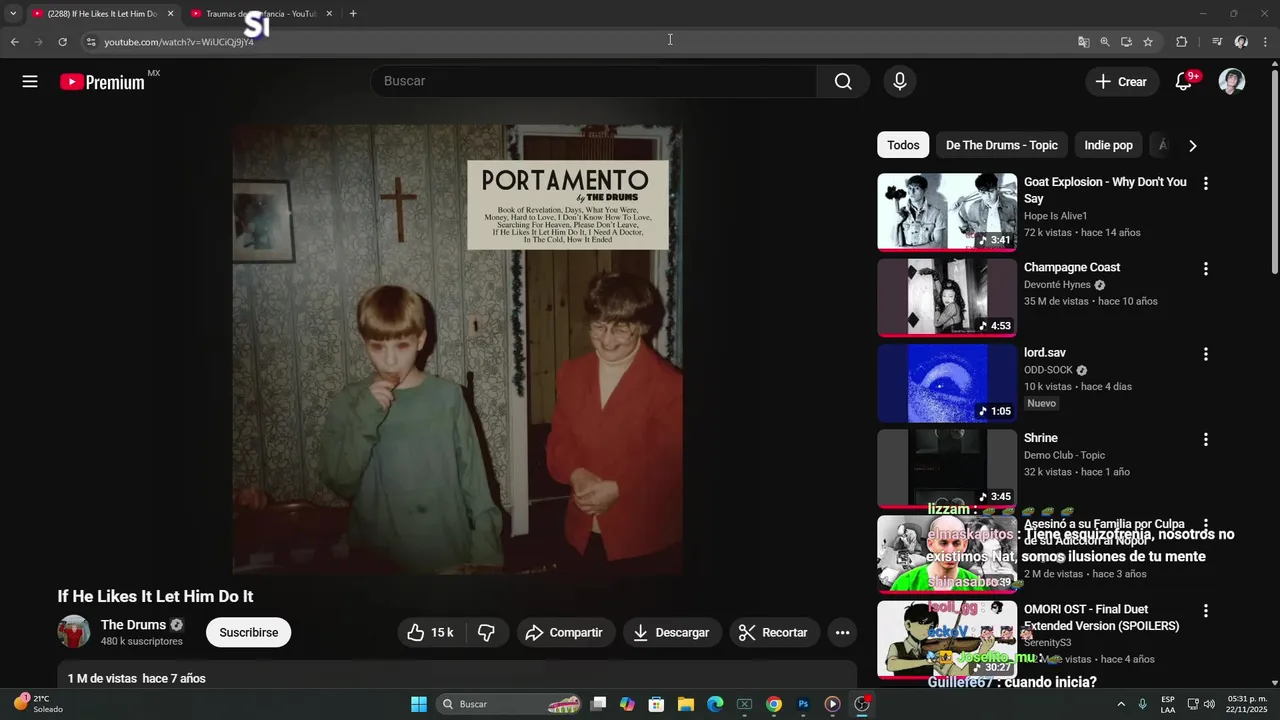Click the Suscribirse button
This screenshot has height=720, width=1280.
click(249, 632)
